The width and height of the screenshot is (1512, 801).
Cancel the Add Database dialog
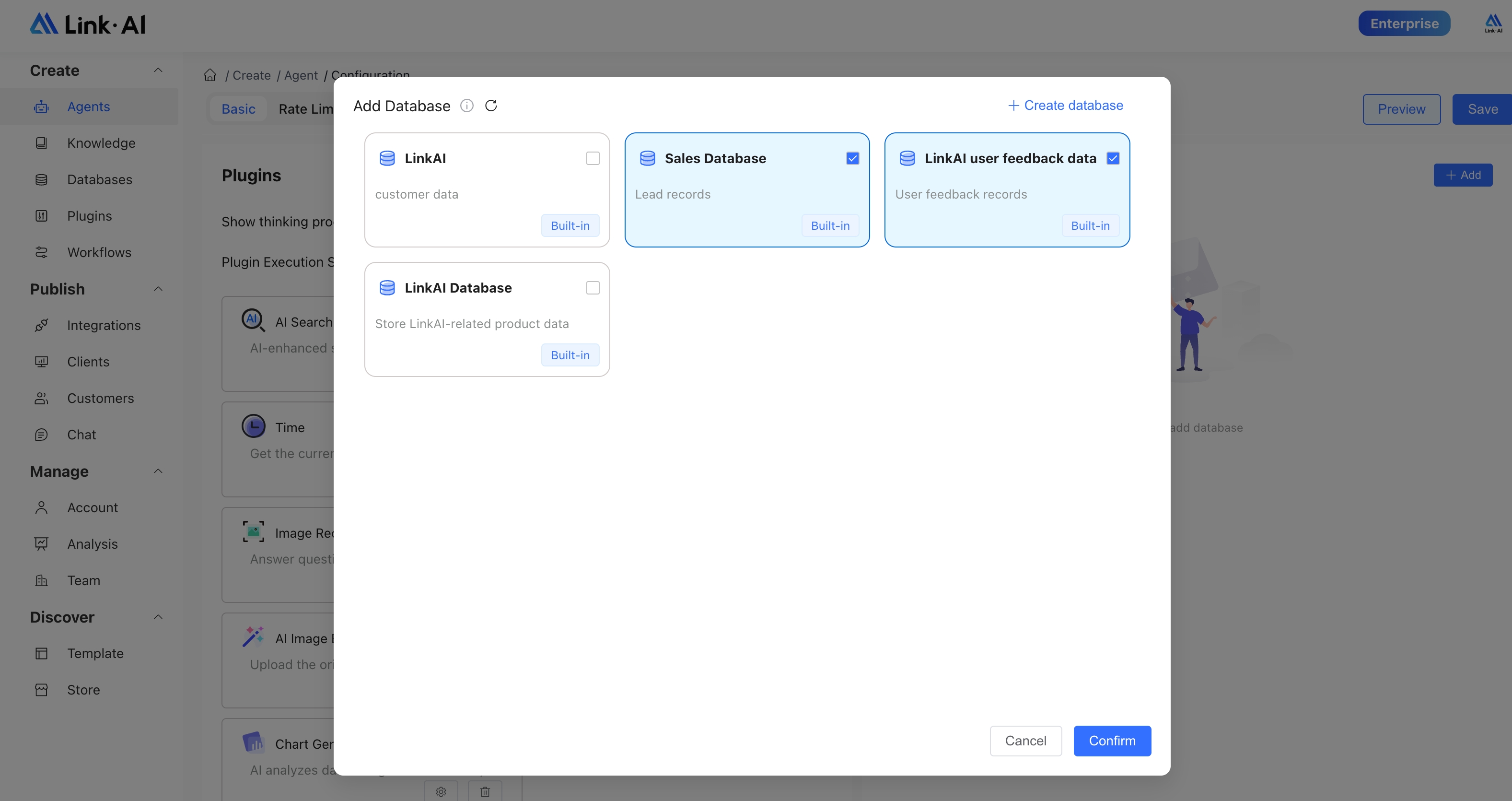1025,741
